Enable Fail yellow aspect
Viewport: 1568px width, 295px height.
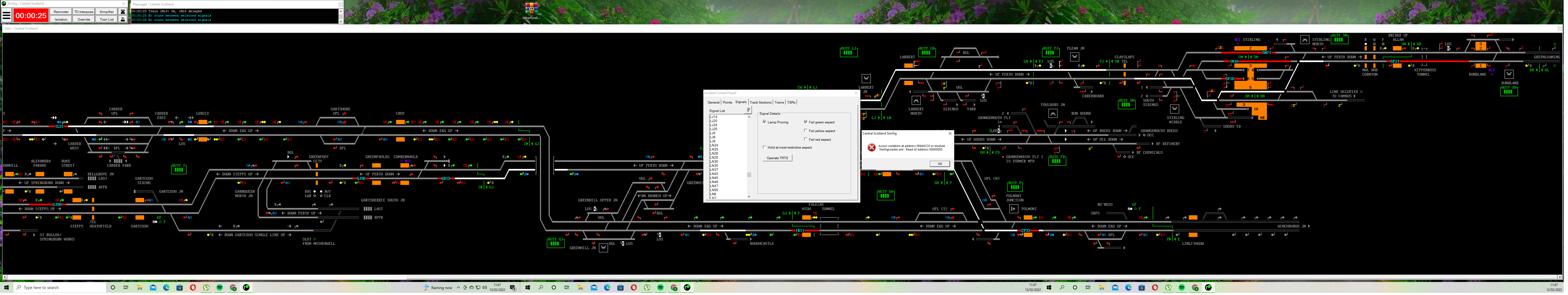pos(806,131)
